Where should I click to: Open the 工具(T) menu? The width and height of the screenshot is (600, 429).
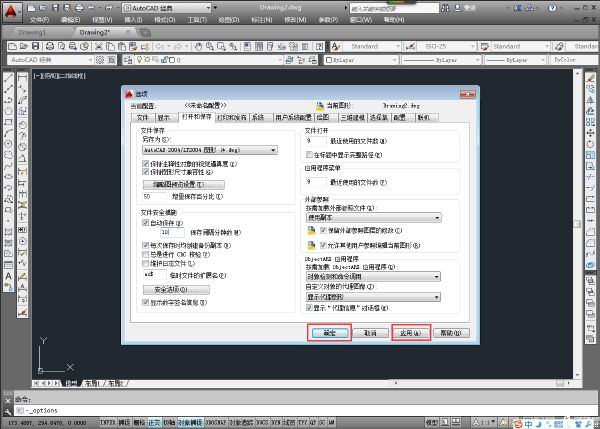[197, 20]
